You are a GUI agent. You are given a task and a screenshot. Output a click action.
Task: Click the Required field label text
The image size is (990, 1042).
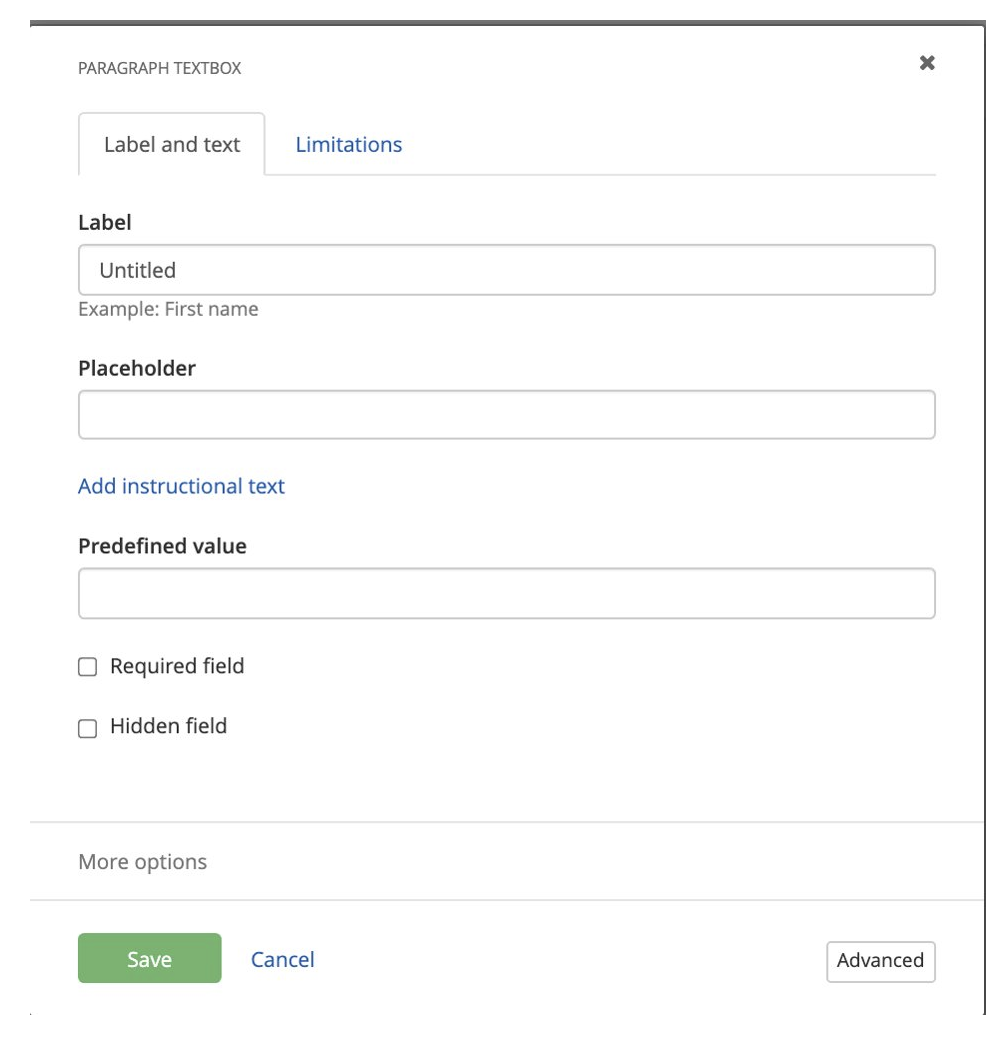click(177, 666)
